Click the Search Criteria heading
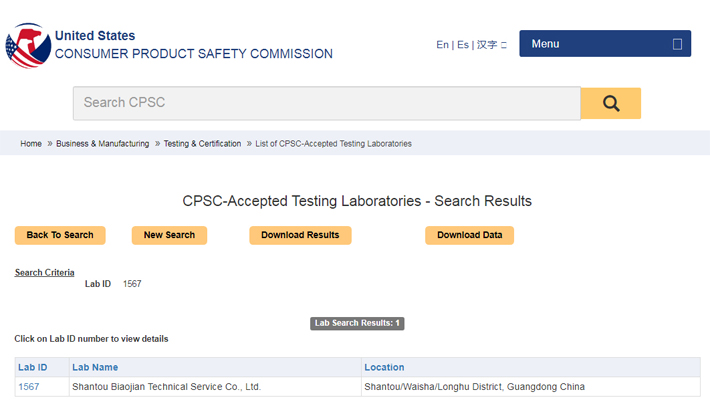 [44, 272]
